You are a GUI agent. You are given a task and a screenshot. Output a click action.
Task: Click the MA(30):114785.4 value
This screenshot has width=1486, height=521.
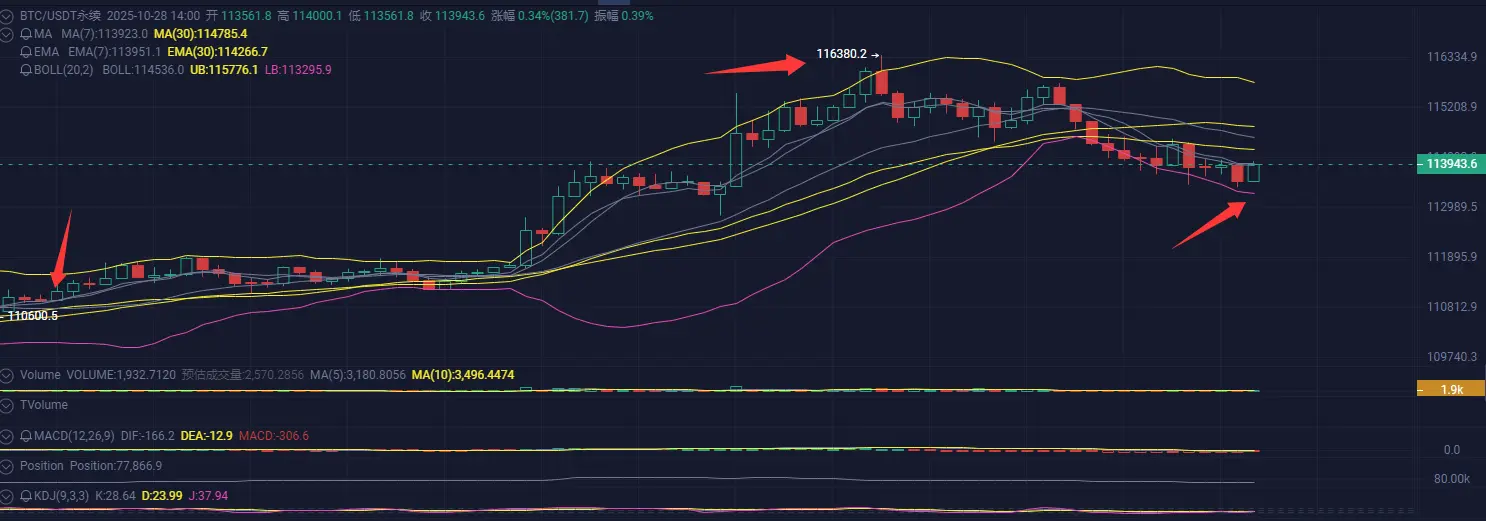[200, 35]
